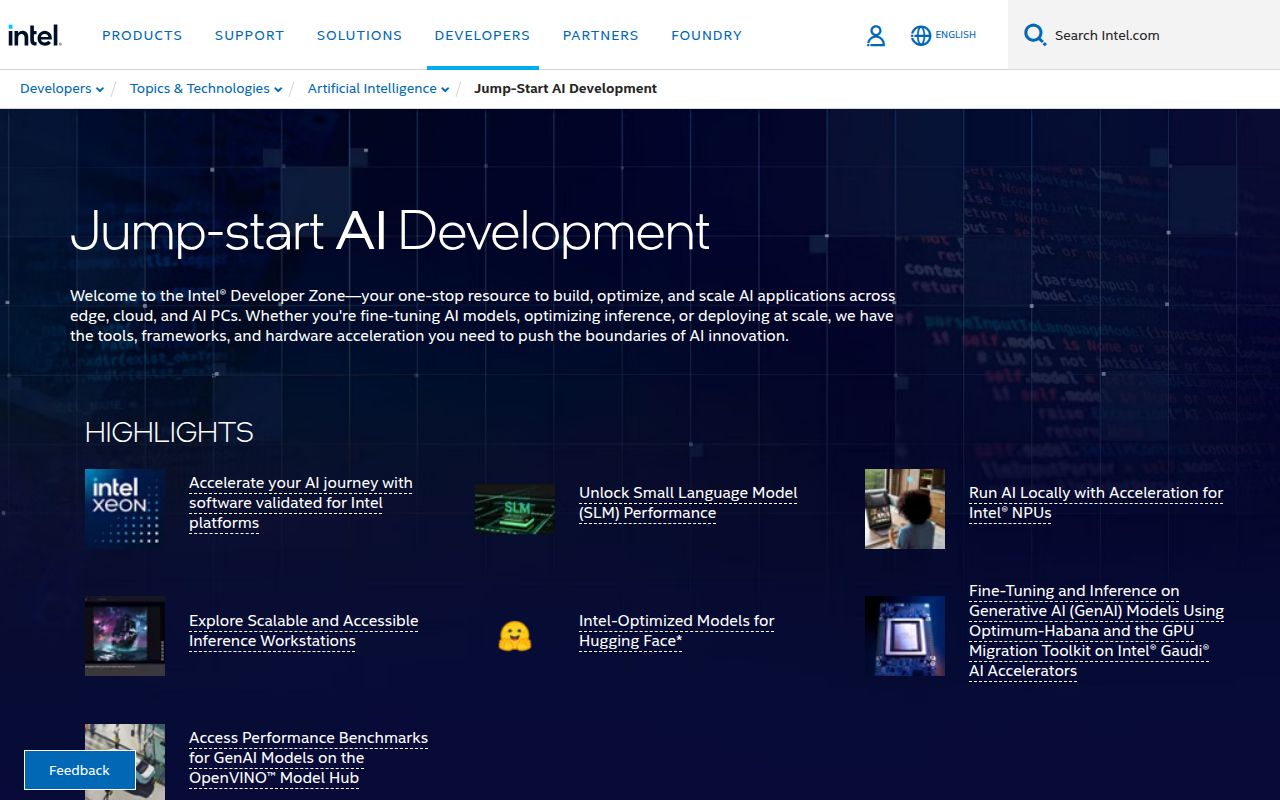Click the globe language icon
Screen dimensions: 1280x800
[921, 36]
